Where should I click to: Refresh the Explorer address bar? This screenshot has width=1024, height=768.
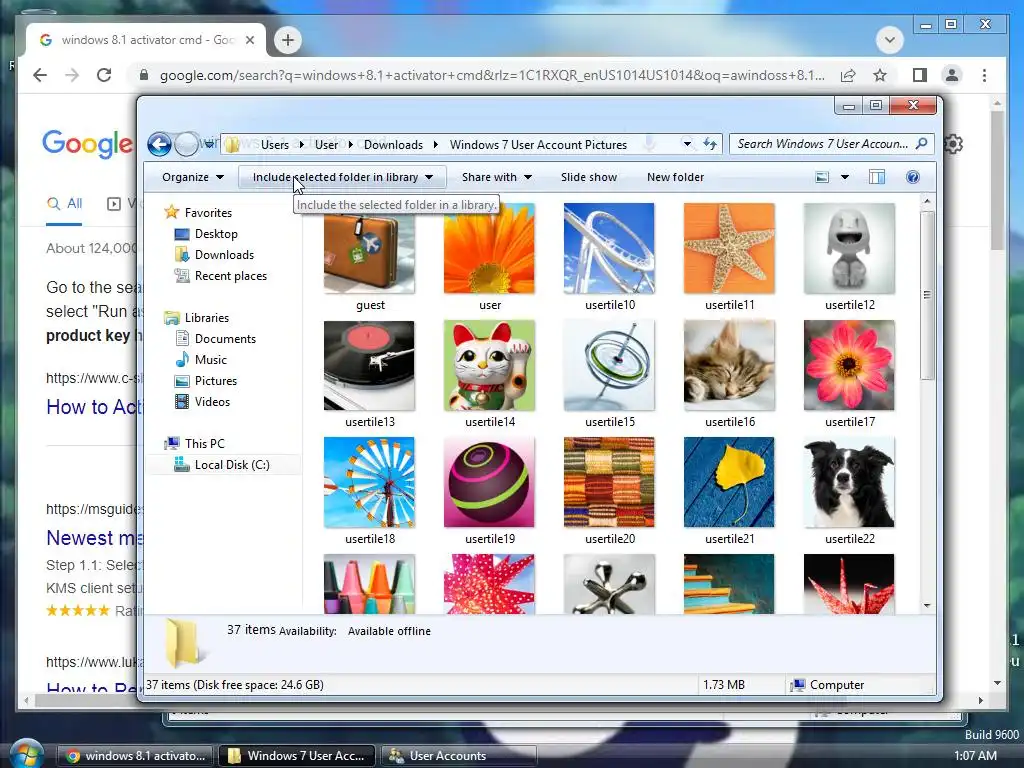pyautogui.click(x=711, y=144)
